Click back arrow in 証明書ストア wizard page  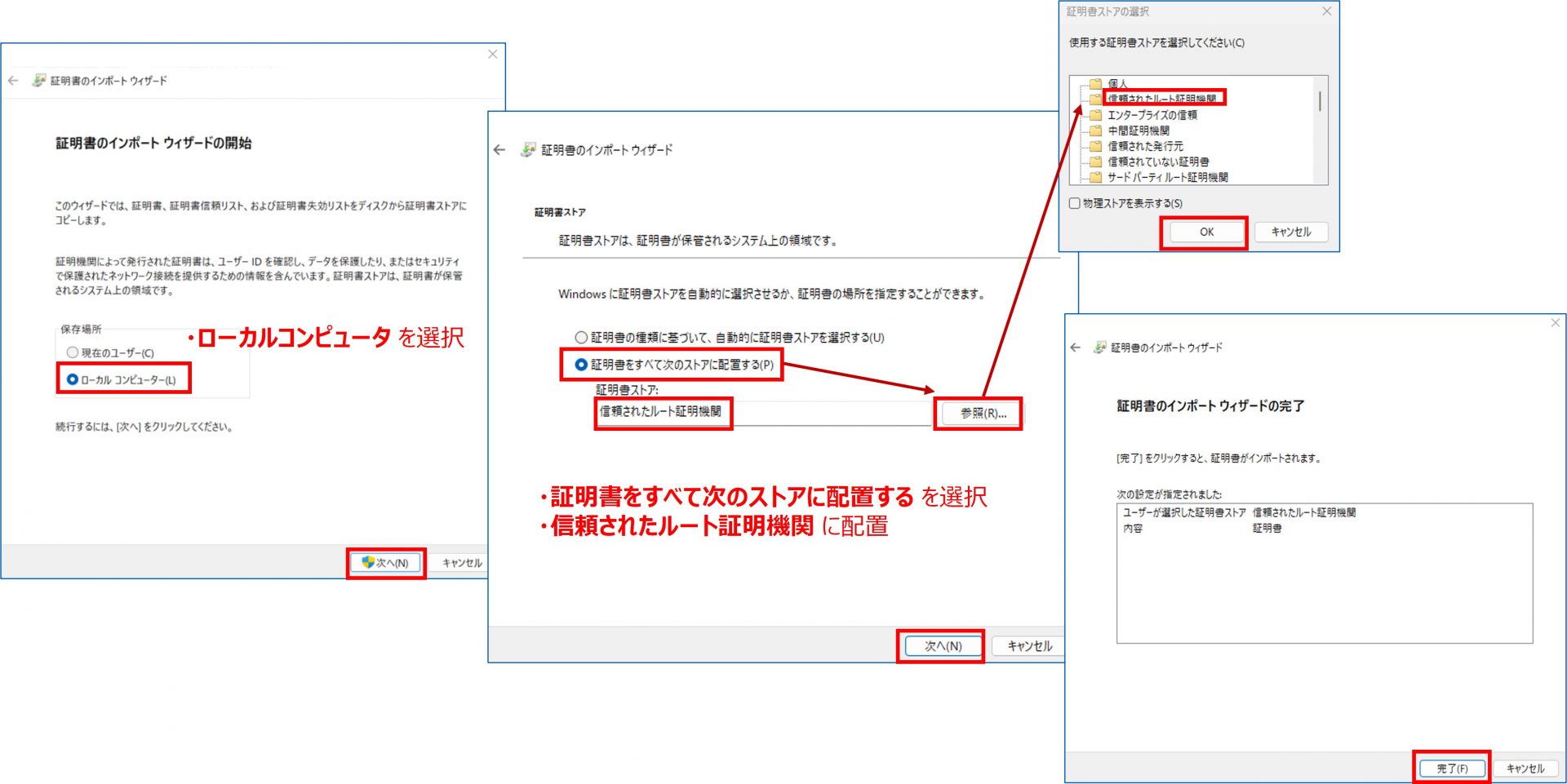(499, 150)
